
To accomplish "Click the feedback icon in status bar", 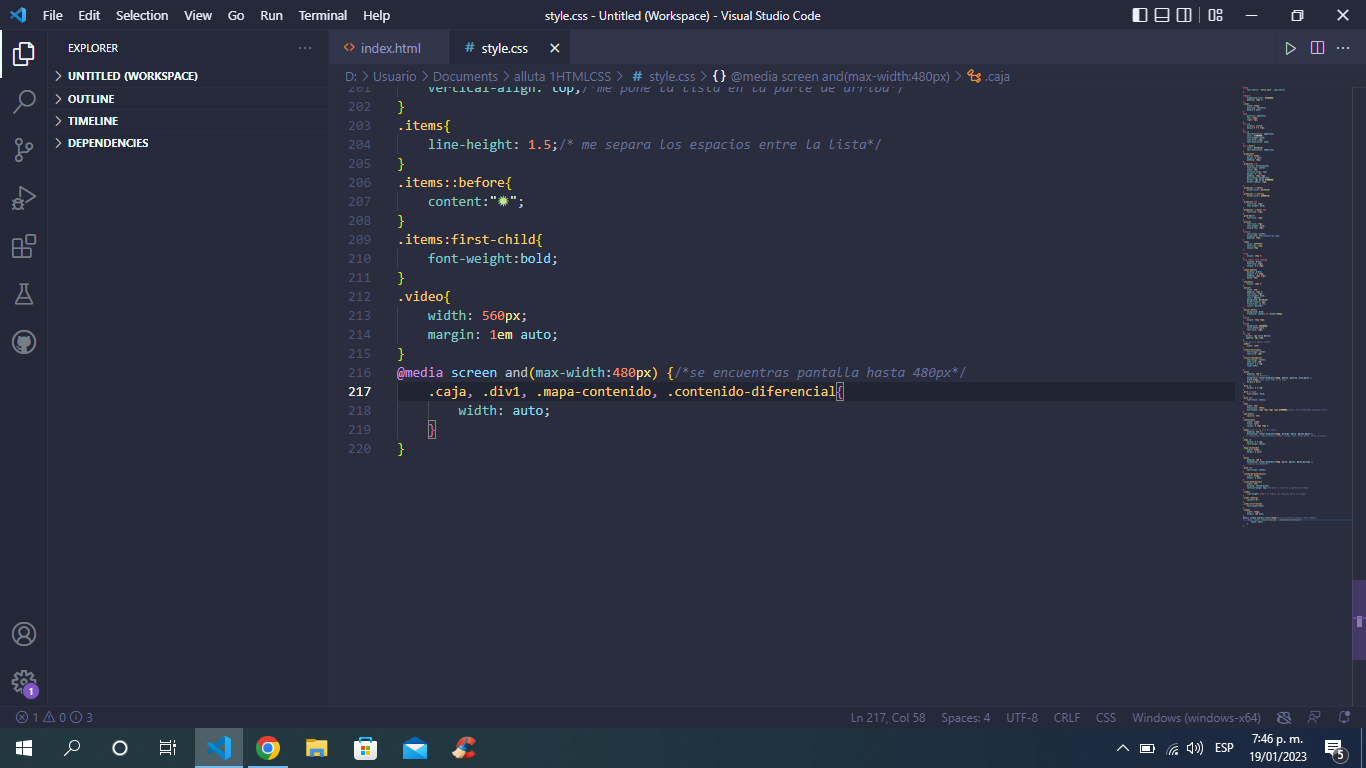I will [1315, 717].
